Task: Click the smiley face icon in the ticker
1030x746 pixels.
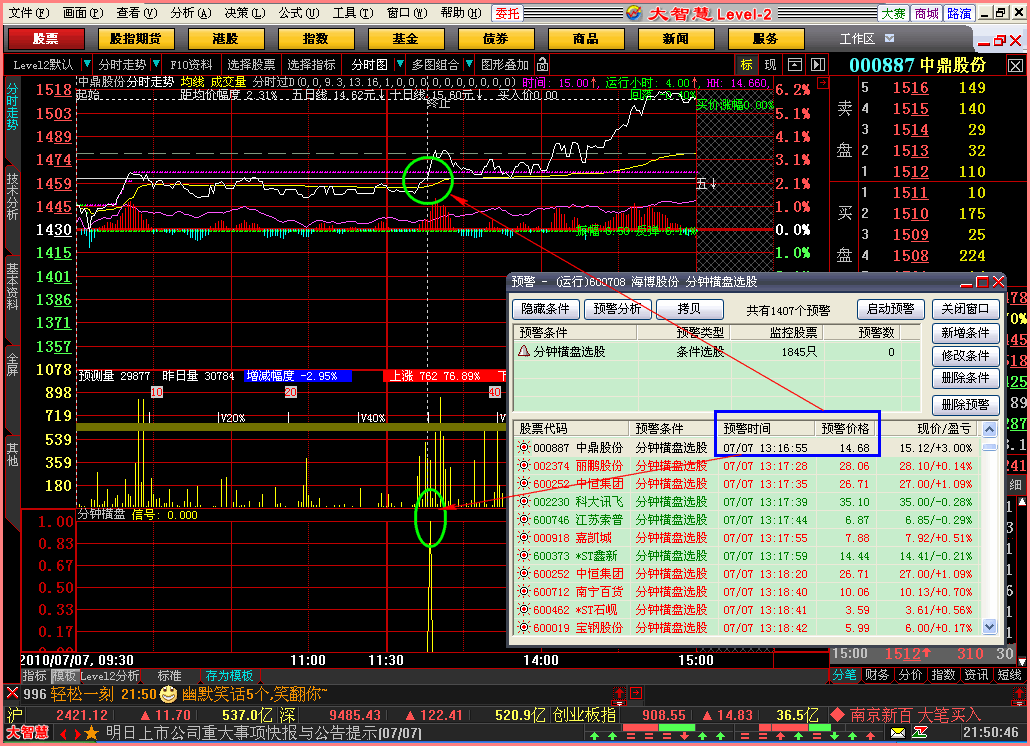Action: tap(169, 693)
